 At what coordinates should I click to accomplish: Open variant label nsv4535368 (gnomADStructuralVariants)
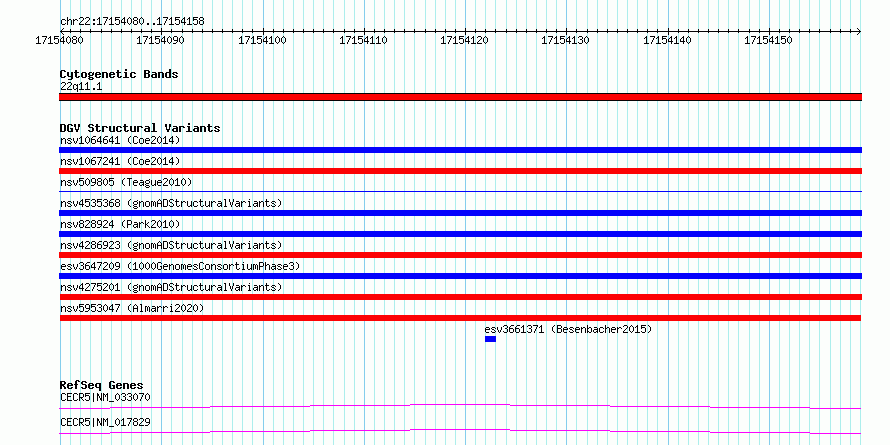pyautogui.click(x=171, y=204)
